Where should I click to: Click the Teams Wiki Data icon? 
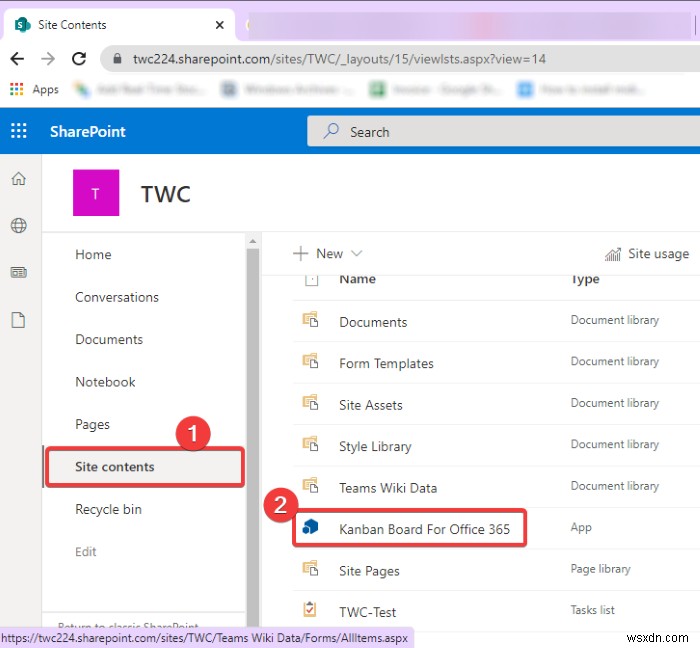[310, 486]
